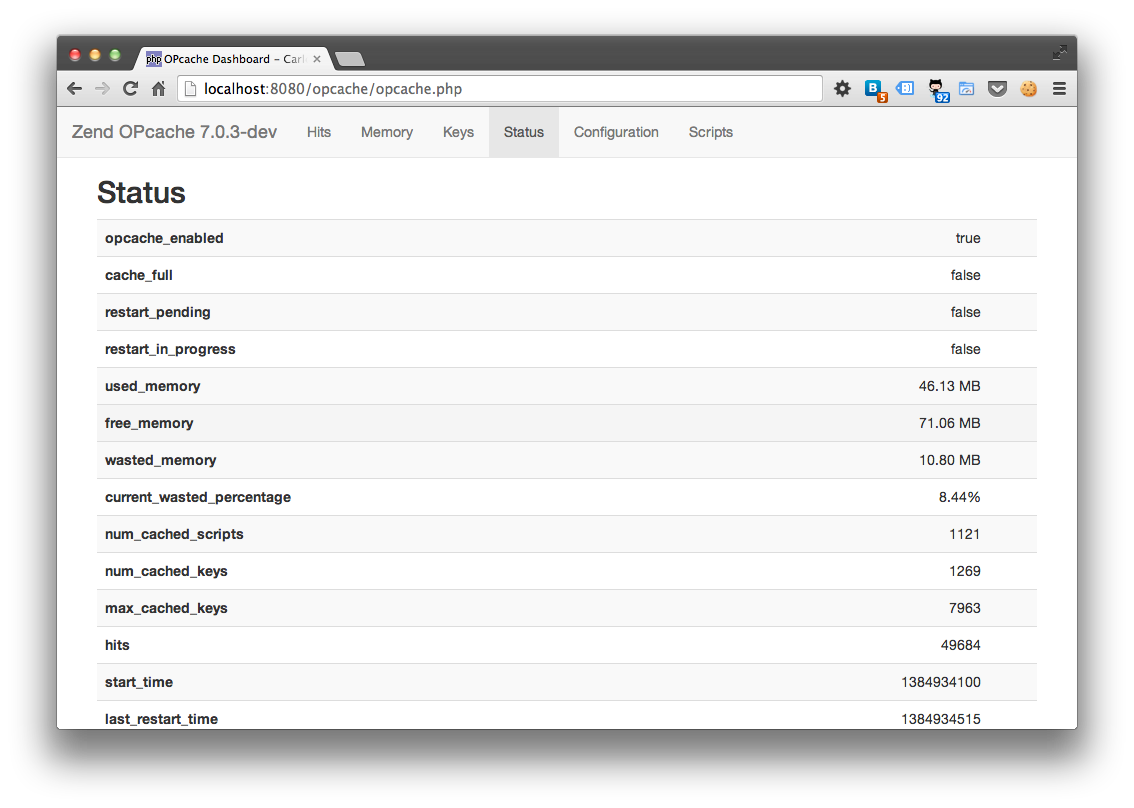Select the 1384934515 value
This screenshot has height=808, width=1134.
pos(941,719)
